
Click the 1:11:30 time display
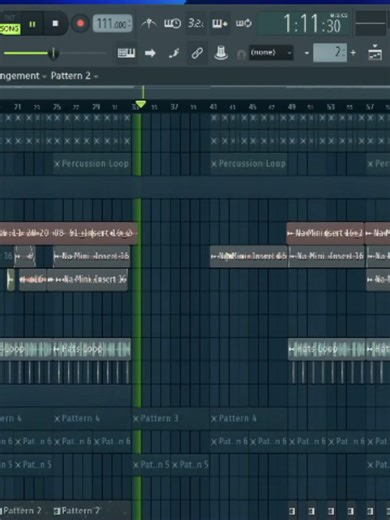click(304, 23)
